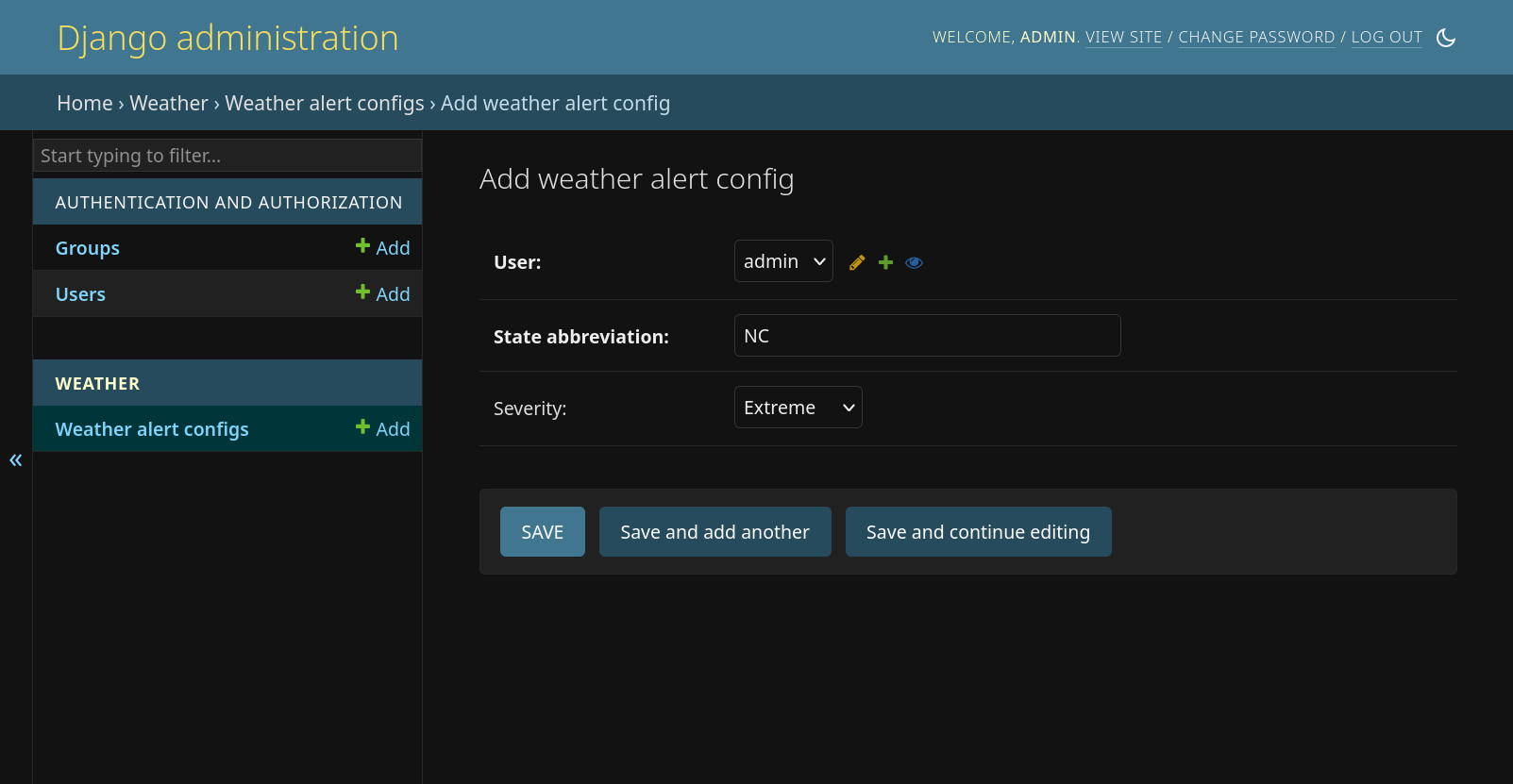Go to Weather in the breadcrumb
Screen dimensions: 1513x784
(169, 104)
